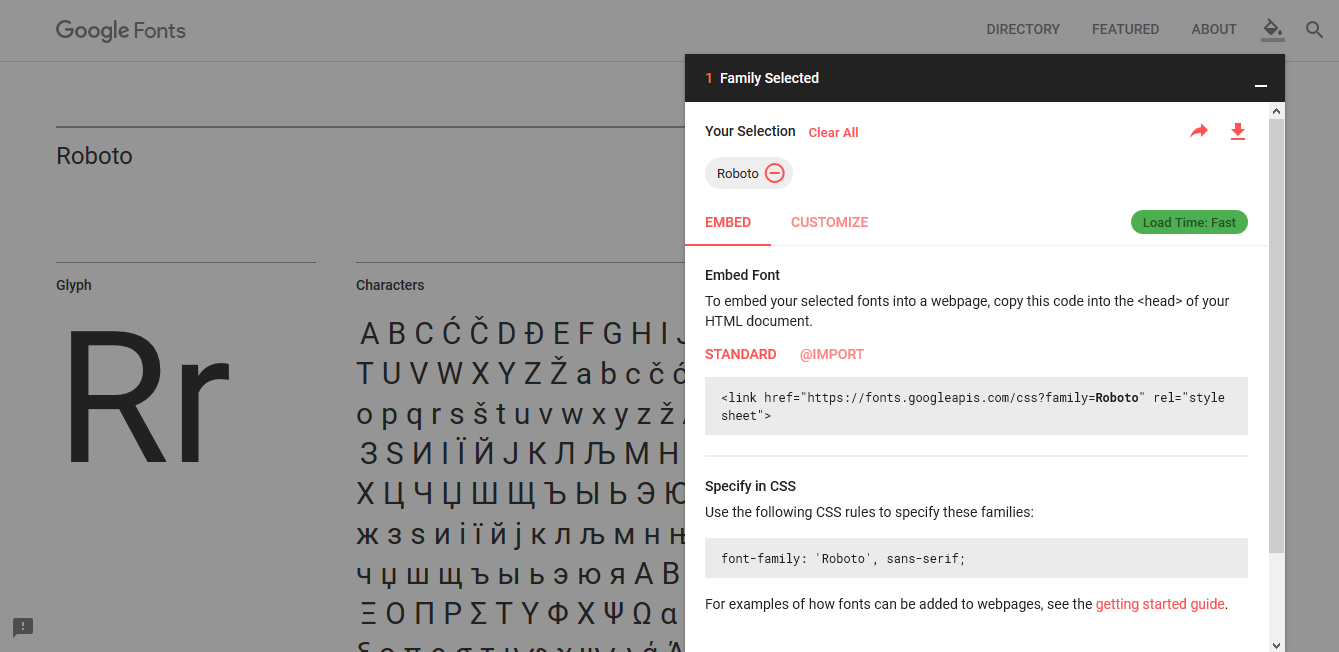Click the share selection arrow icon
The width and height of the screenshot is (1339, 652).
(x=1199, y=131)
